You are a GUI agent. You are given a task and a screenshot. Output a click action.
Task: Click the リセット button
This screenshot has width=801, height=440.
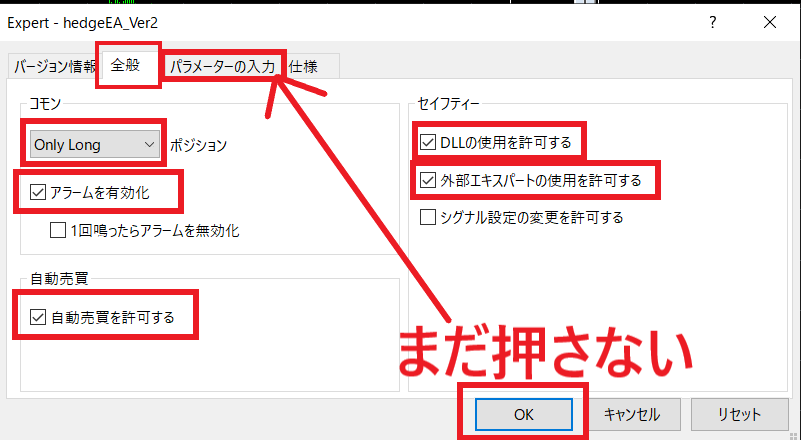[739, 414]
